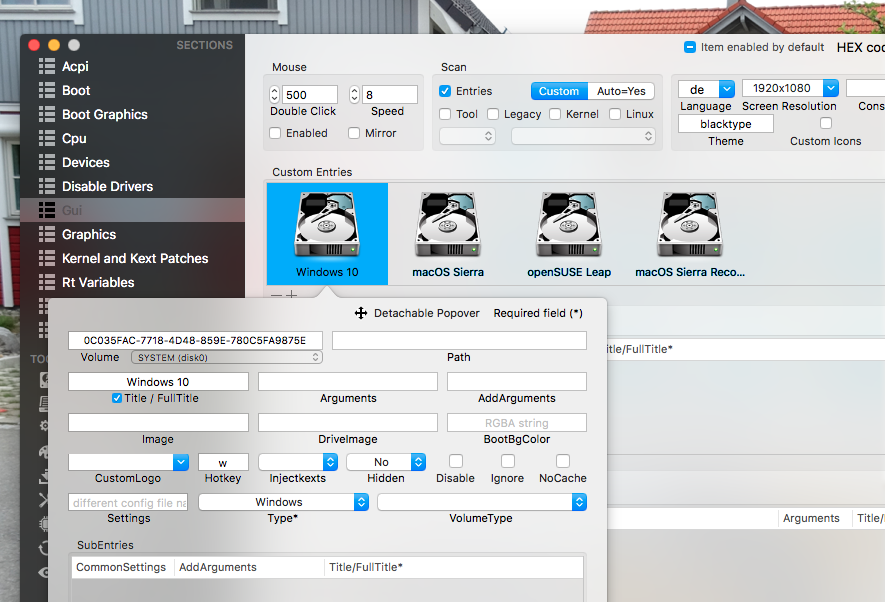
Task: Toggle the Entries checkbox in Scan
Action: point(445,91)
